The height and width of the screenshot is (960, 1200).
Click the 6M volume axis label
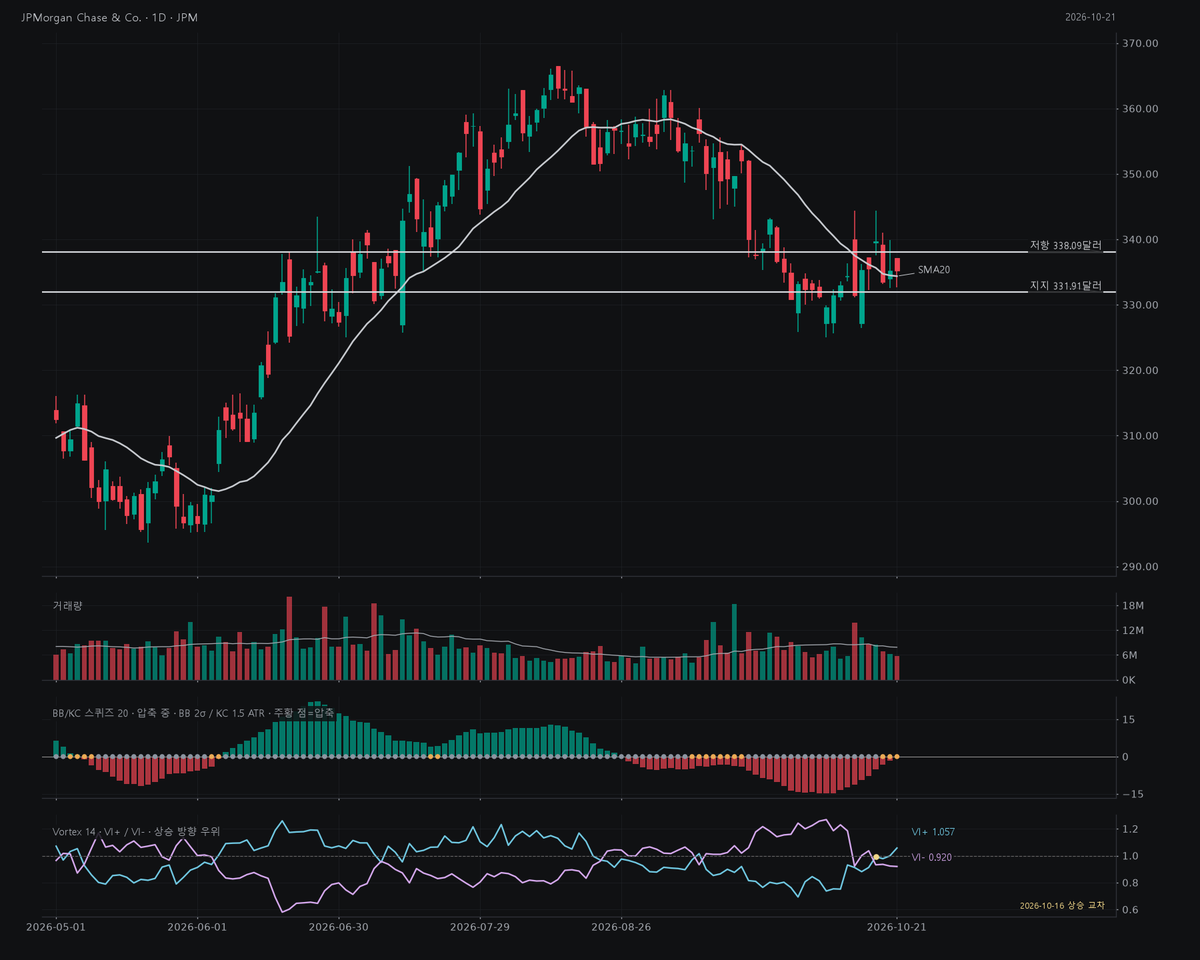[x=1131, y=656]
